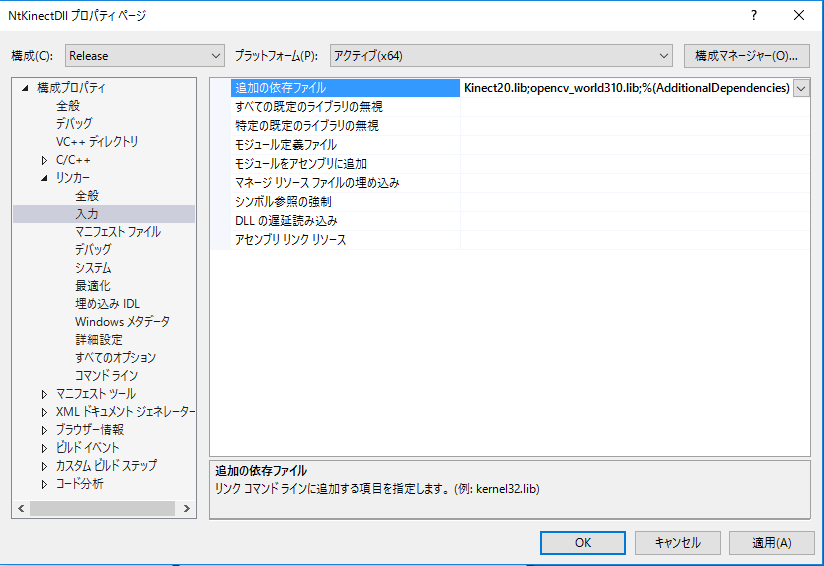
Task: Open the 構成 Release dropdown
Action: (x=145, y=56)
